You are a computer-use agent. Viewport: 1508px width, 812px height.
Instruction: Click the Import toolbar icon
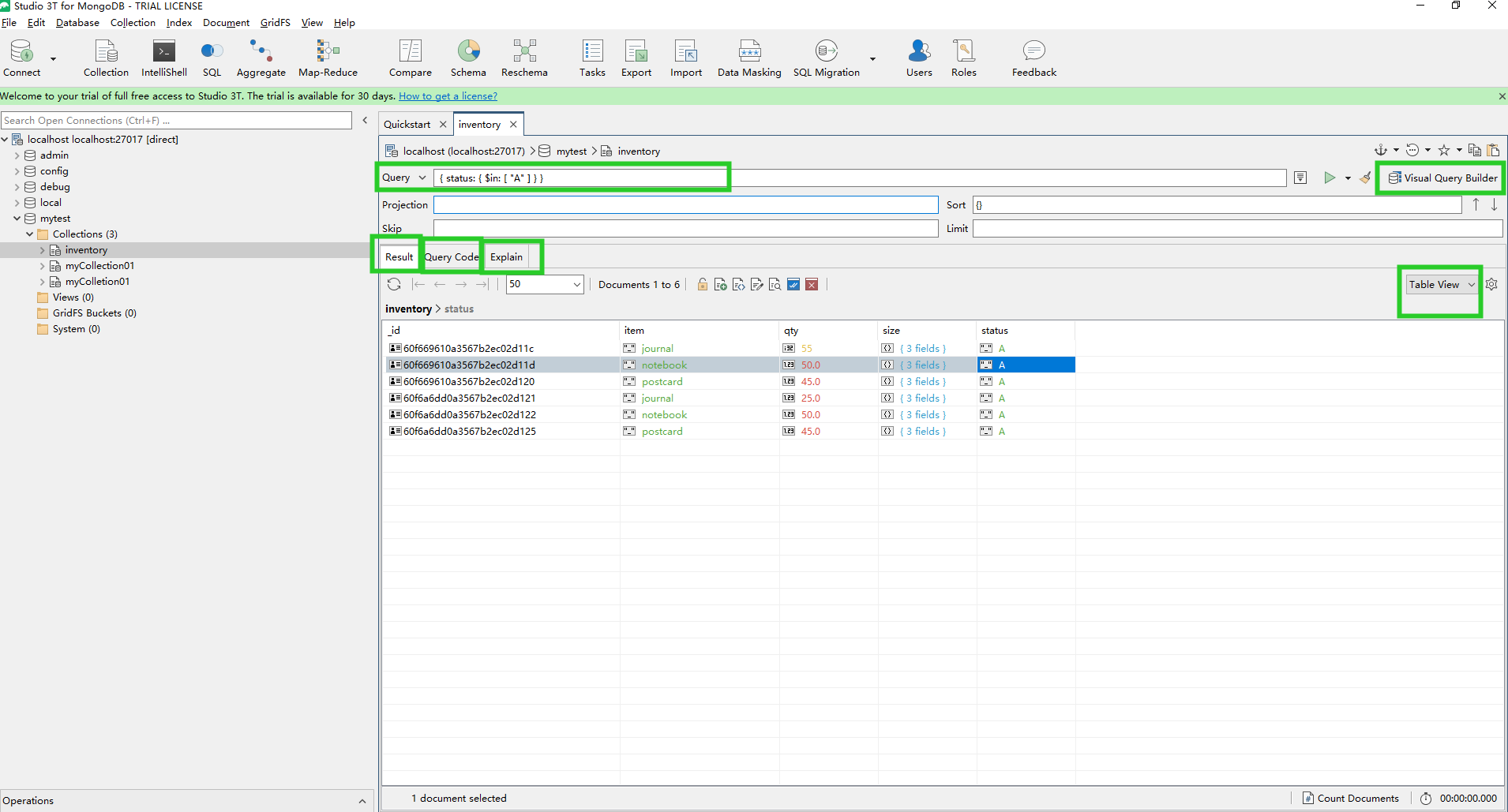point(686,58)
